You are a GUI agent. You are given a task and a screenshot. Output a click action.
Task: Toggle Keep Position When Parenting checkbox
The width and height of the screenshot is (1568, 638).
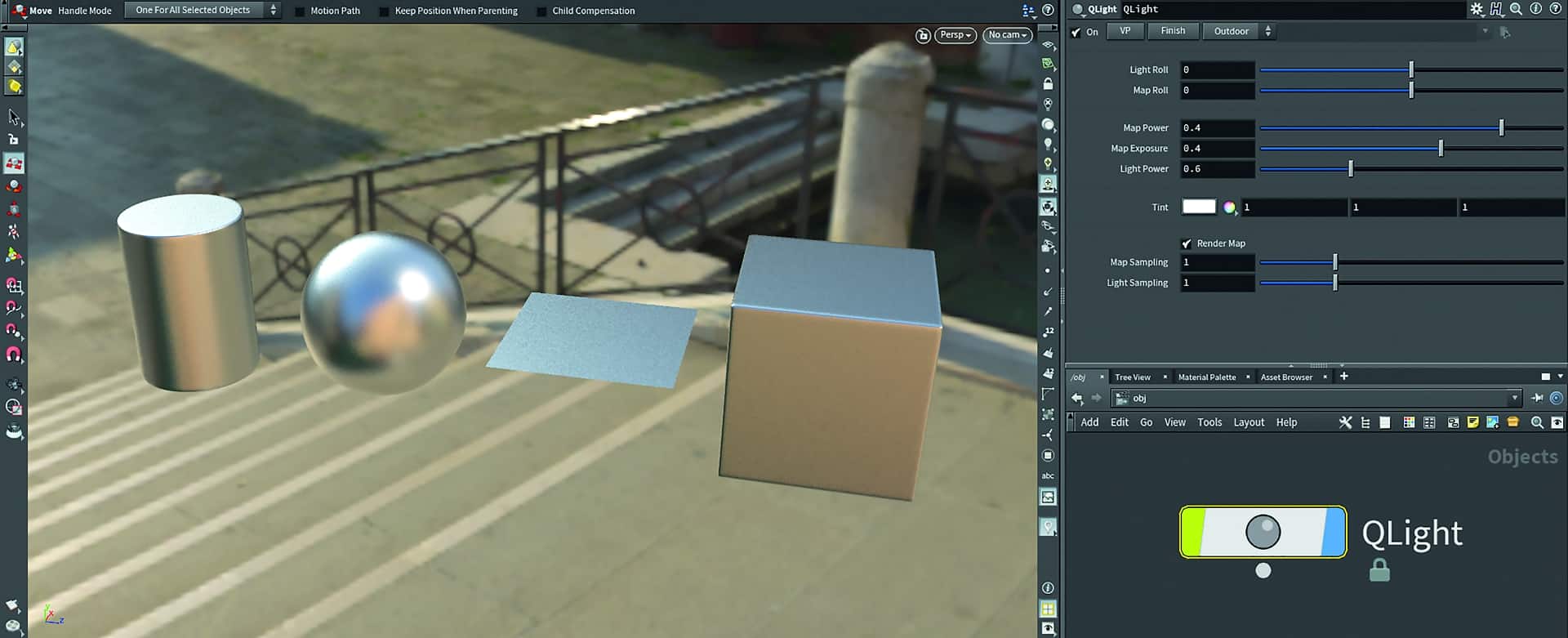click(384, 11)
